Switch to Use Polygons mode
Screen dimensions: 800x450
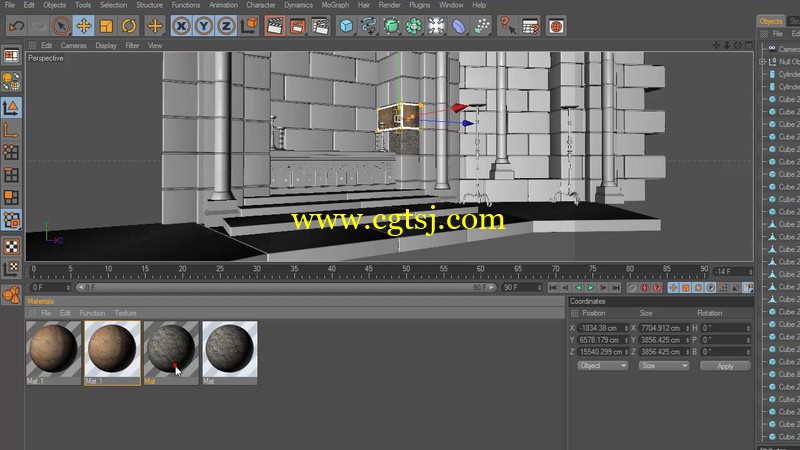point(11,197)
